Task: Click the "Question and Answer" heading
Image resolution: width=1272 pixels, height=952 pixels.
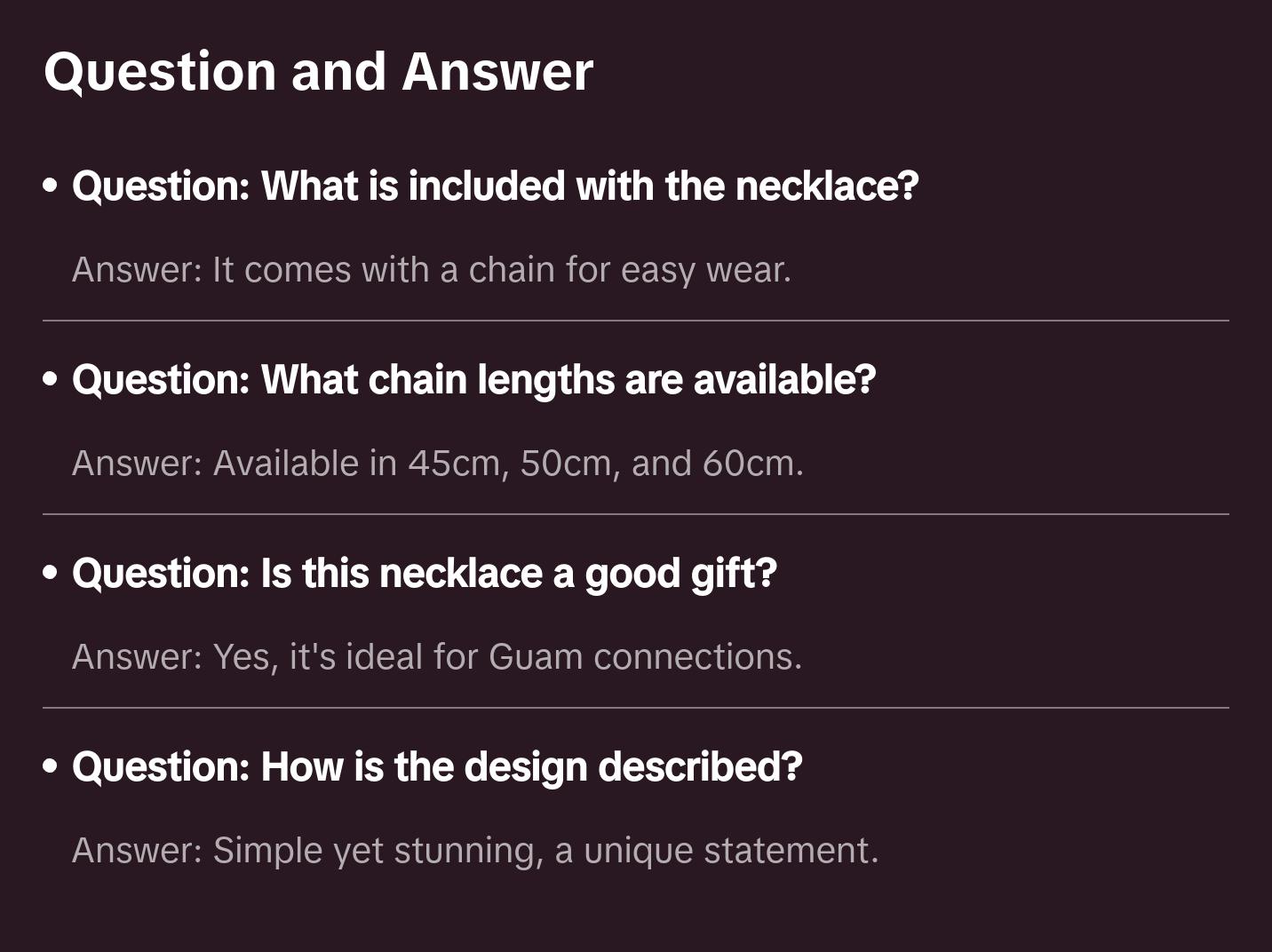Action: pos(318,71)
